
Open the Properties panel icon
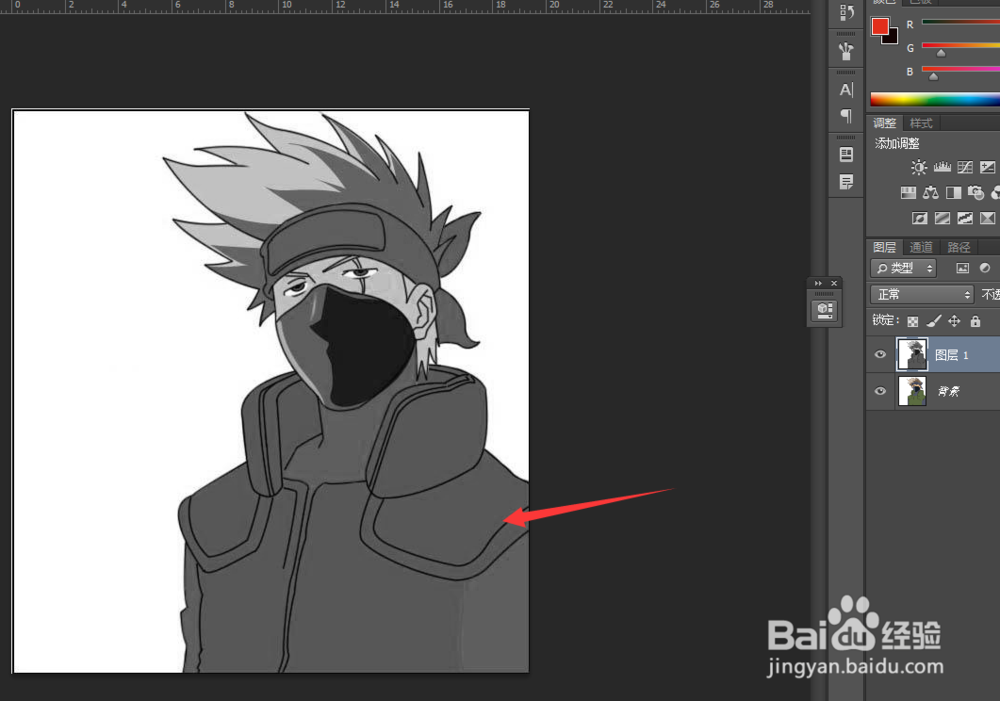[846, 154]
